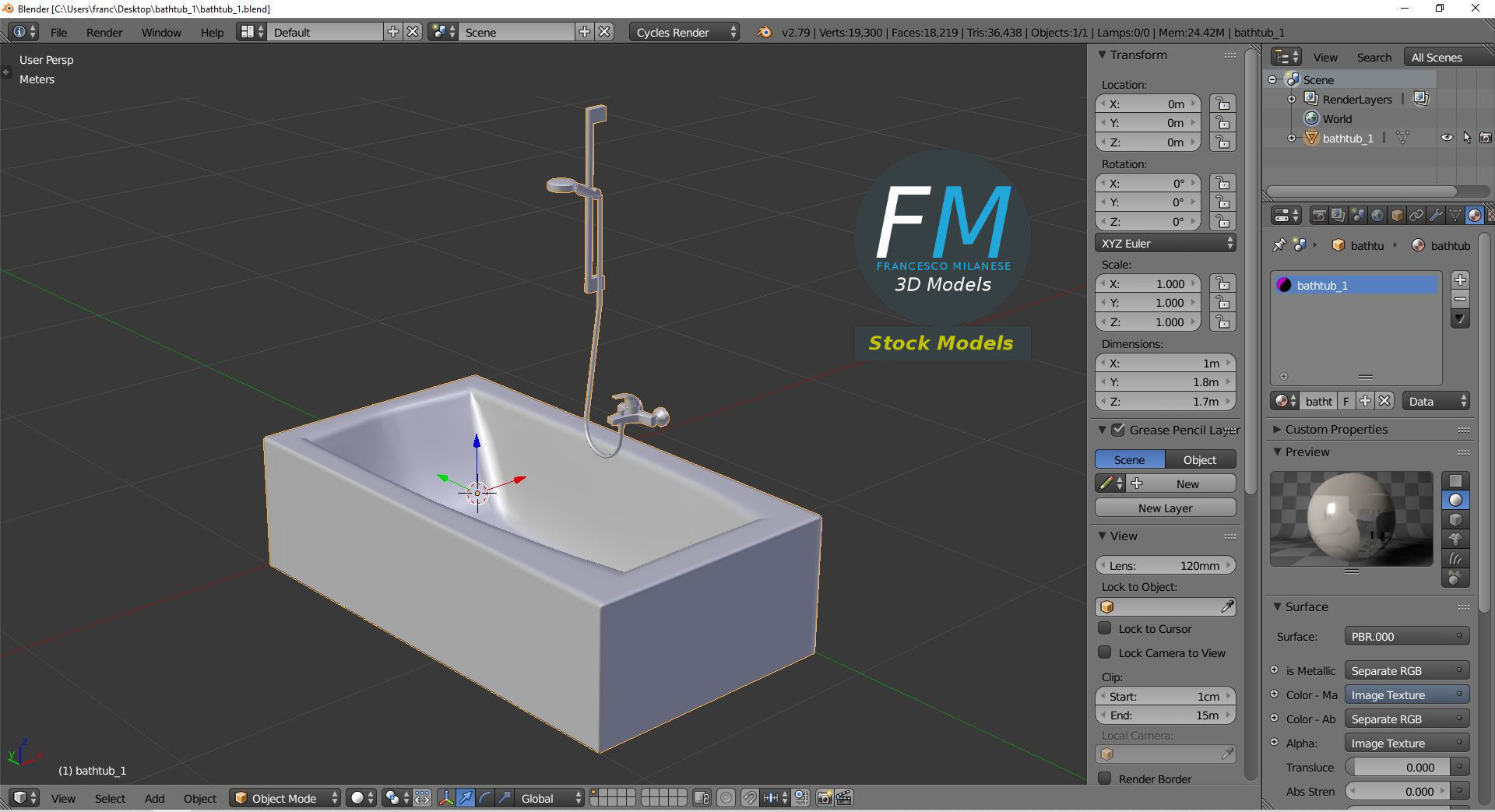The width and height of the screenshot is (1495, 812).
Task: Open the Scene properties tab icon
Action: point(1357,216)
